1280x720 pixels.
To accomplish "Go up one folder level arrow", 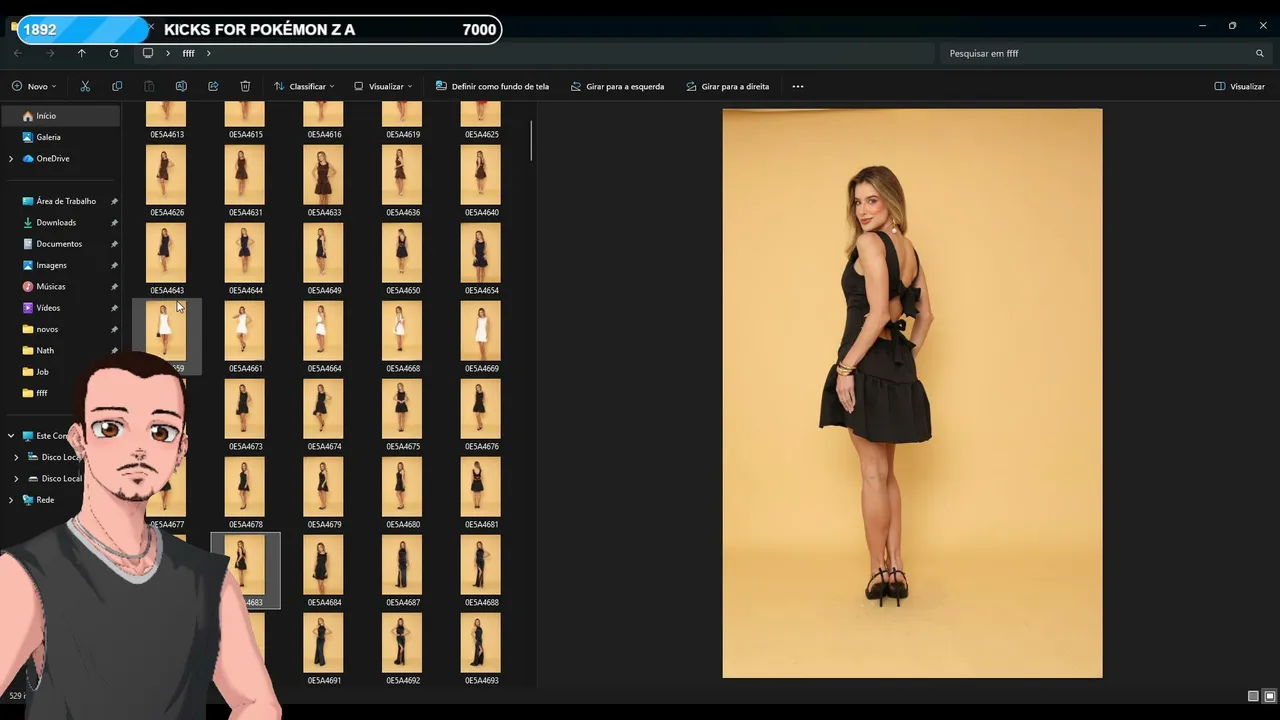I will [x=82, y=53].
